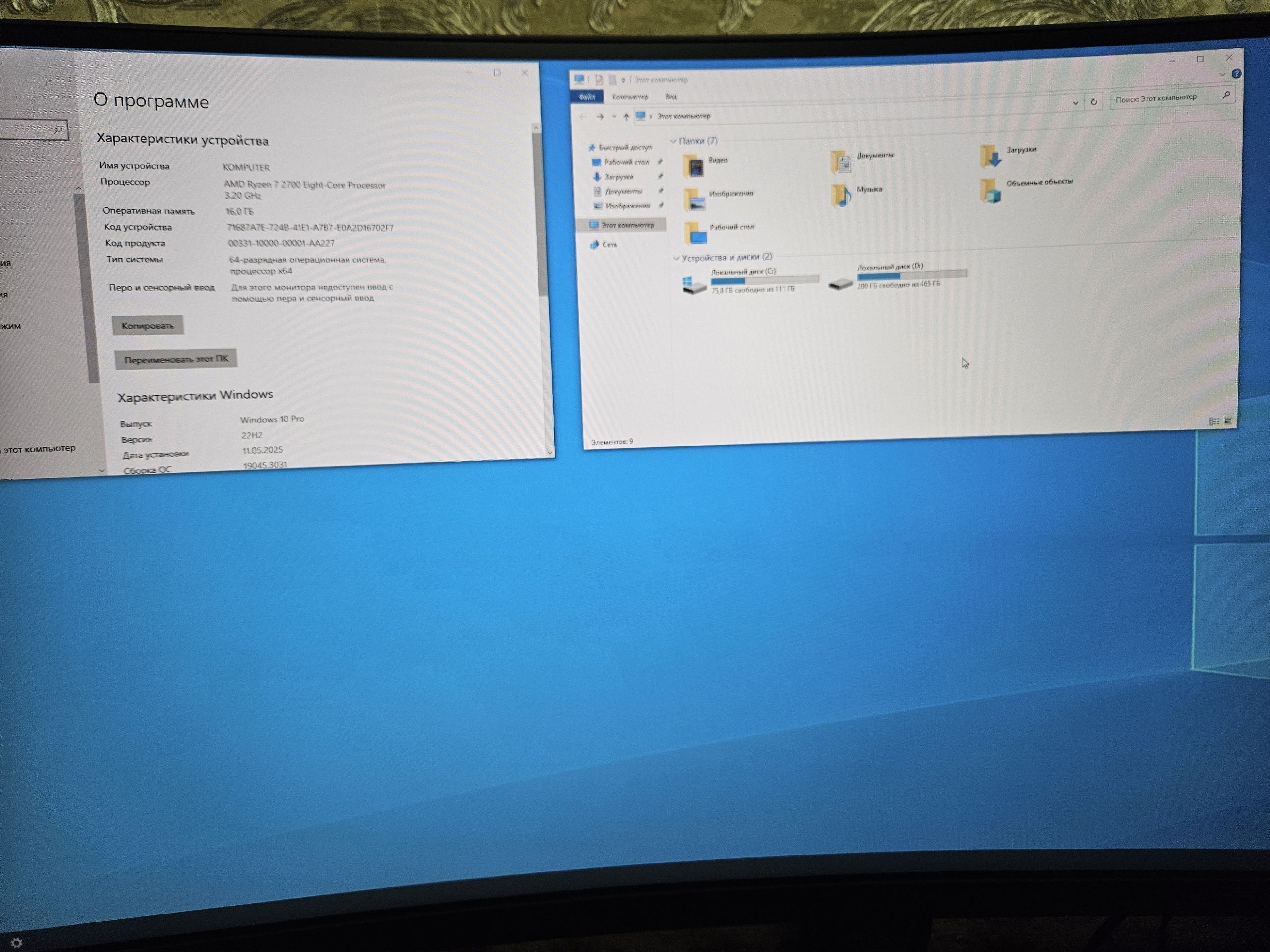Screen dimensions: 1270x952
Task: Switch to details view icon in status bar
Action: point(1214,421)
